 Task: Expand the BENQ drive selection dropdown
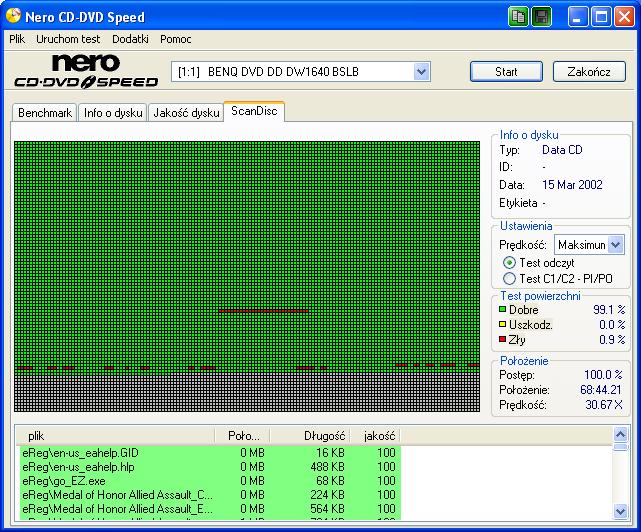[x=421, y=72]
